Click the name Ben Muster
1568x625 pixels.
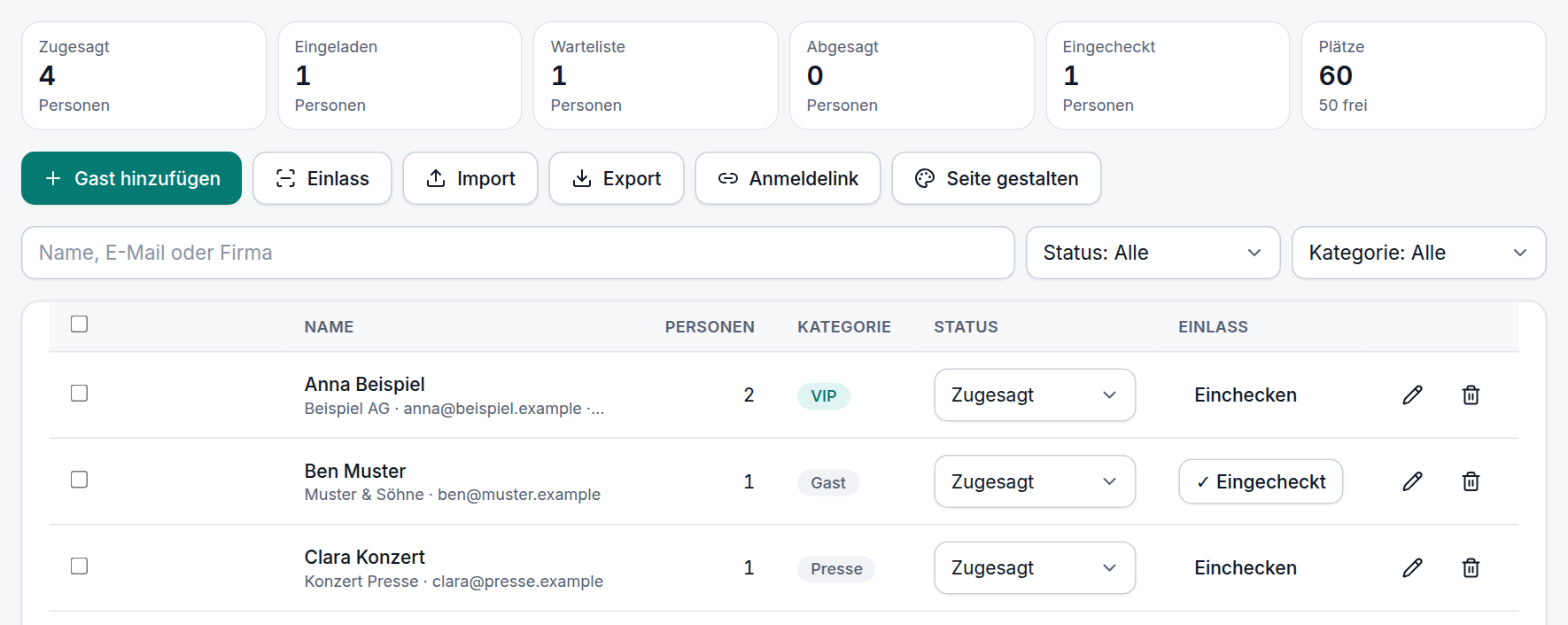[355, 471]
